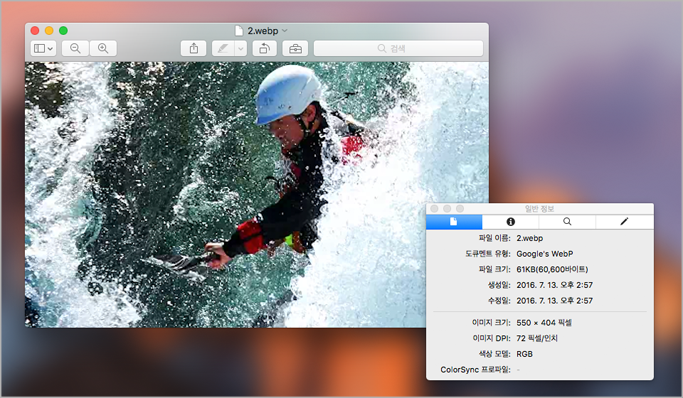
Task: Open the Share button in toolbar
Action: [194, 48]
